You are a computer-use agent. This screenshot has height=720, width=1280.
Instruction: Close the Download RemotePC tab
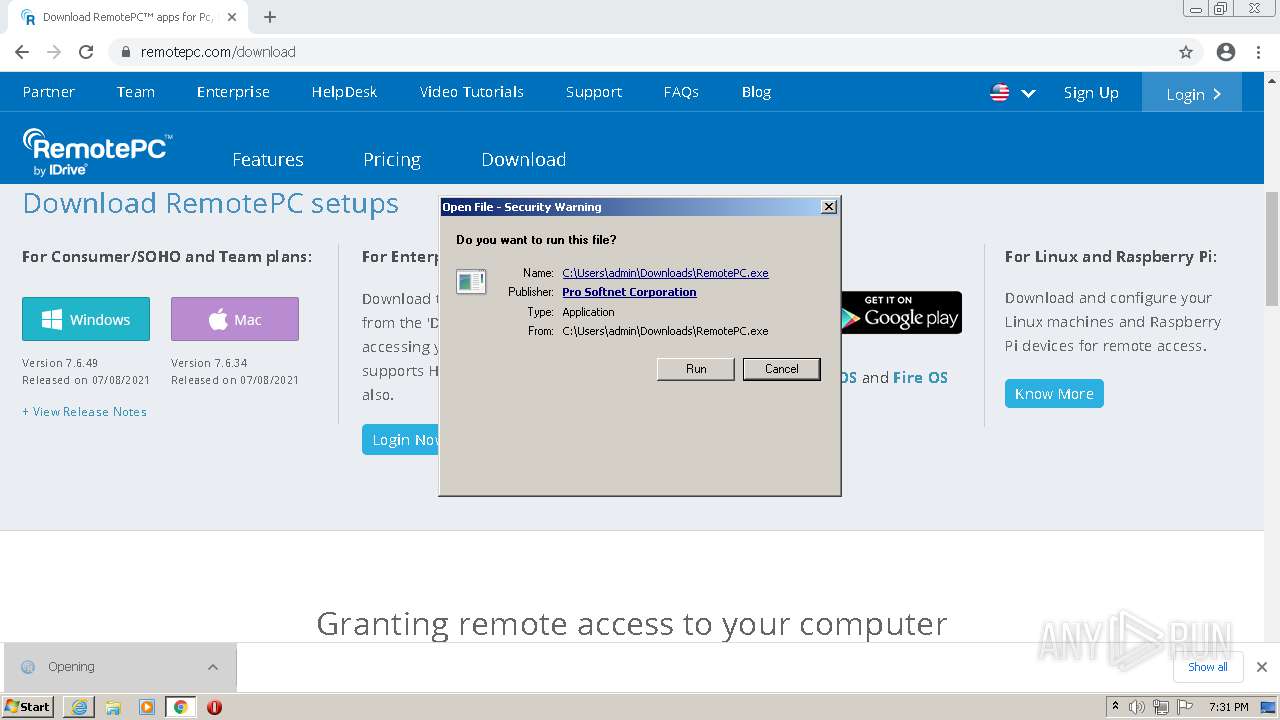[232, 17]
